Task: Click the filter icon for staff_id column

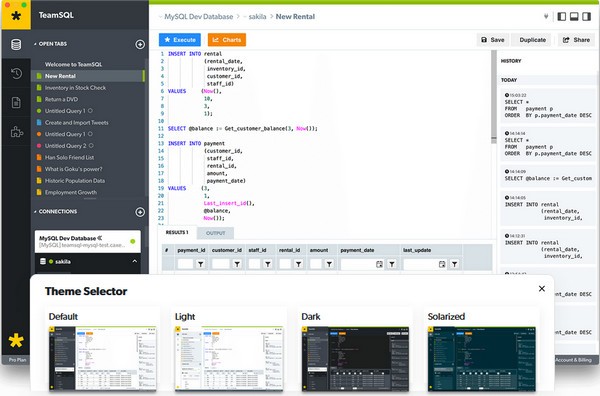Action: click(268, 264)
